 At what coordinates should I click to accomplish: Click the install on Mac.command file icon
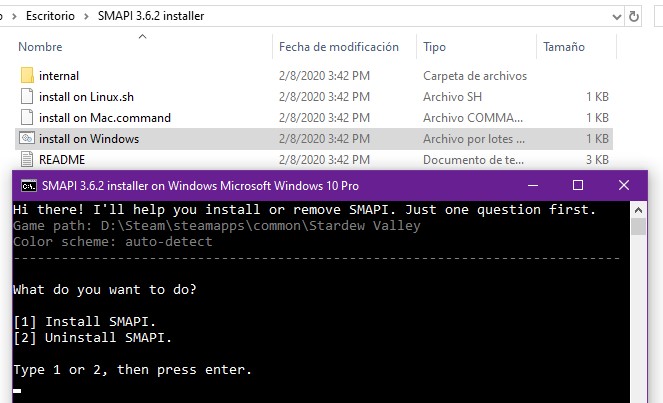pyautogui.click(x=27, y=117)
